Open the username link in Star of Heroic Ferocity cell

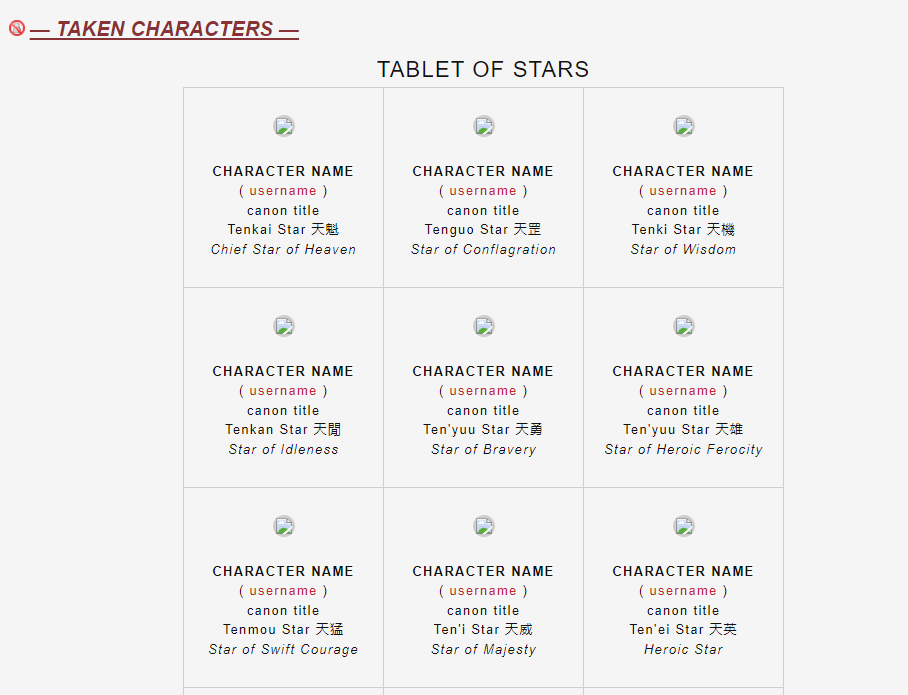[x=683, y=391]
